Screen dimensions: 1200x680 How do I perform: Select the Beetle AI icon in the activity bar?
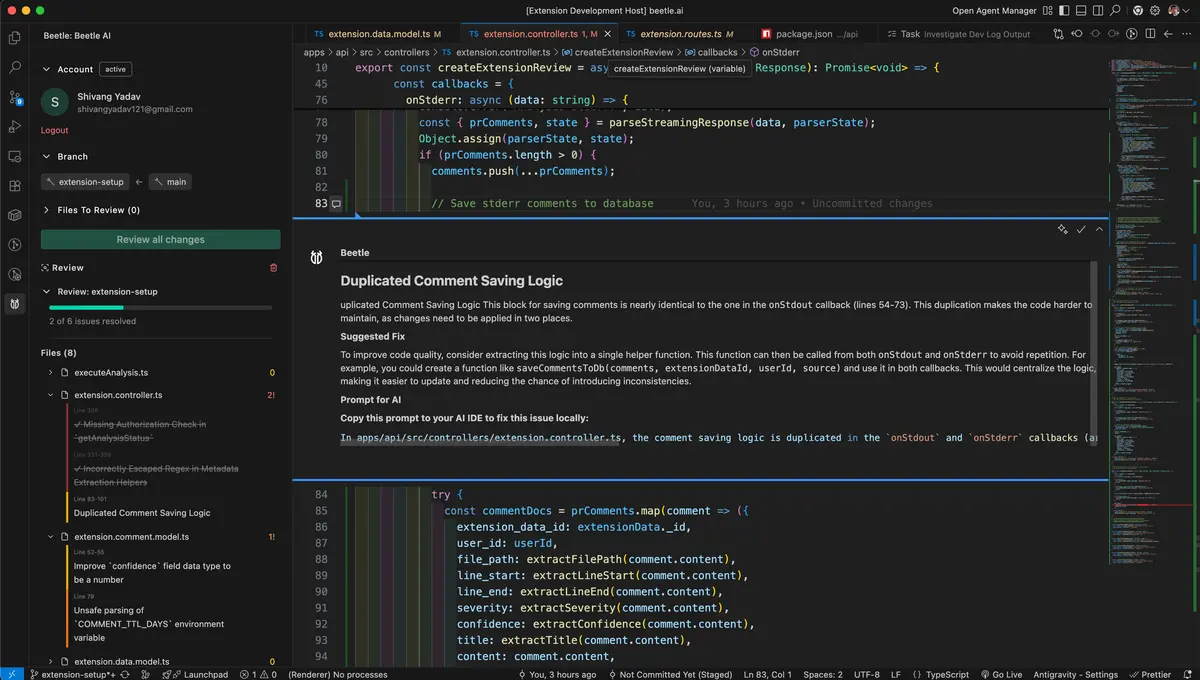point(14,306)
